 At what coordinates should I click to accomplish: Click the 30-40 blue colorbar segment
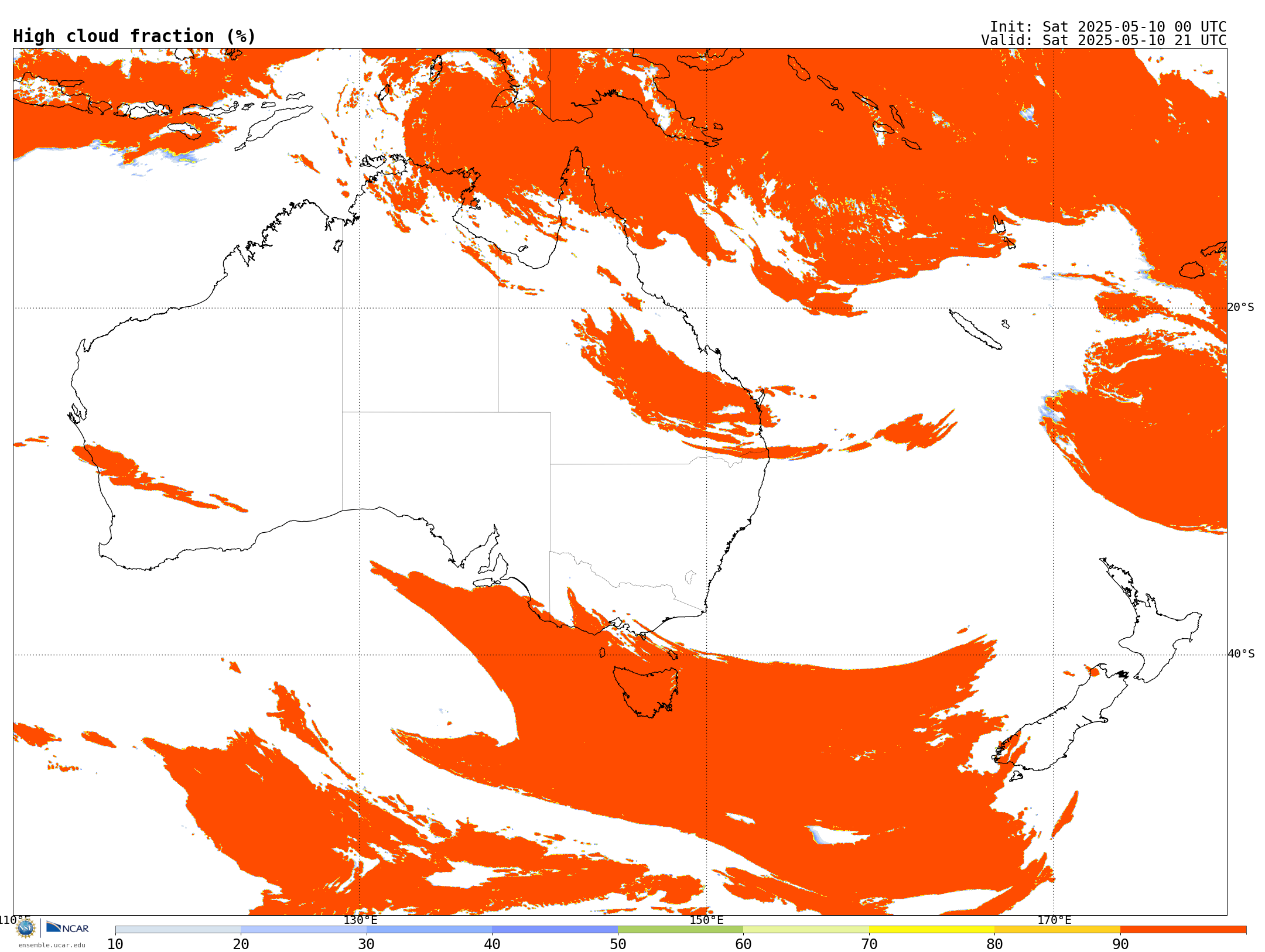[429, 930]
